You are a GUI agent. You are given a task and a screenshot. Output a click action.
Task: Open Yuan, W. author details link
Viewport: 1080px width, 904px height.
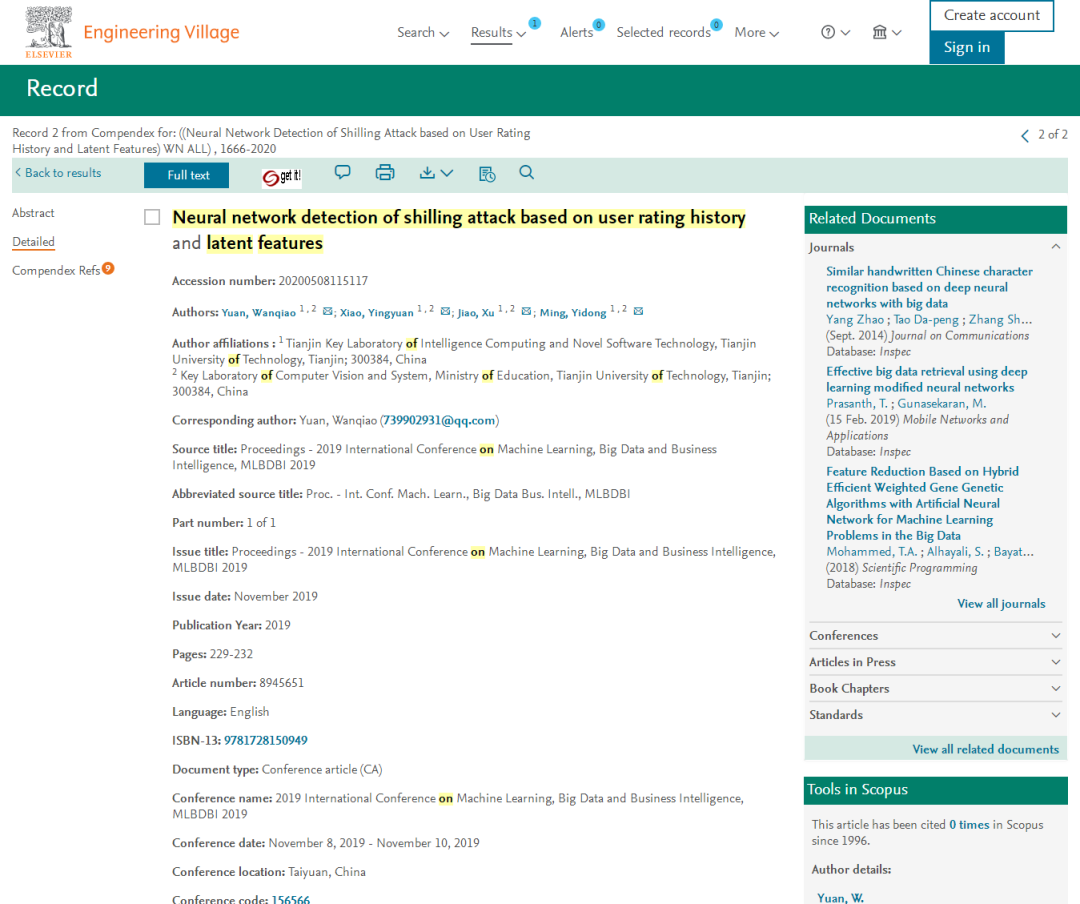coord(840,898)
